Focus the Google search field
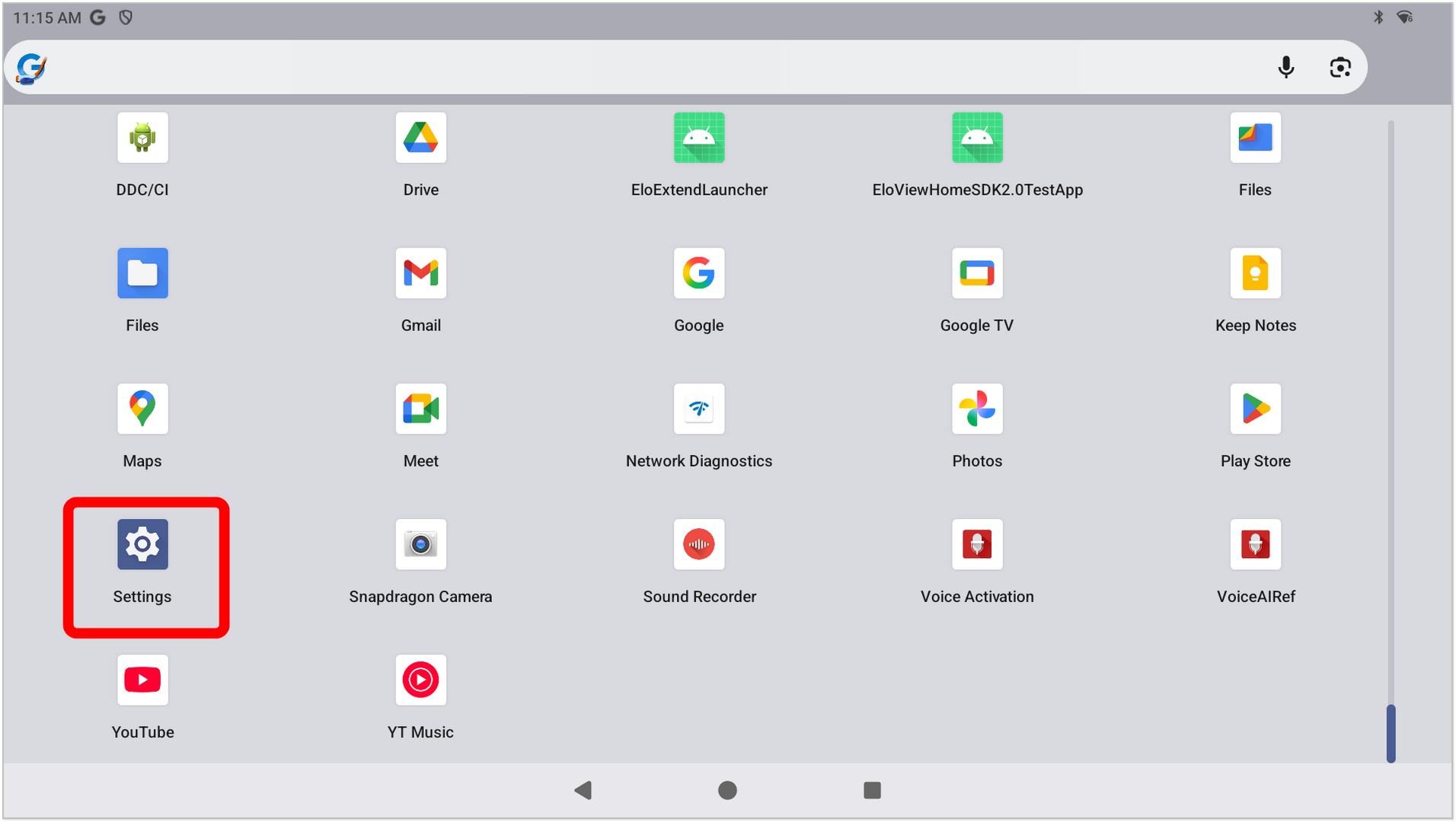Screen dimensions: 1456x822 point(686,67)
